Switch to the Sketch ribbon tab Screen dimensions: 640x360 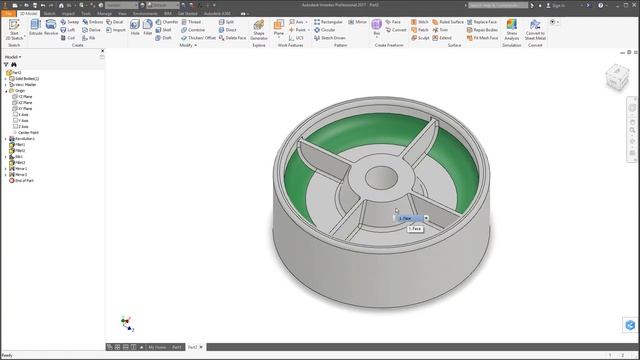pos(49,13)
